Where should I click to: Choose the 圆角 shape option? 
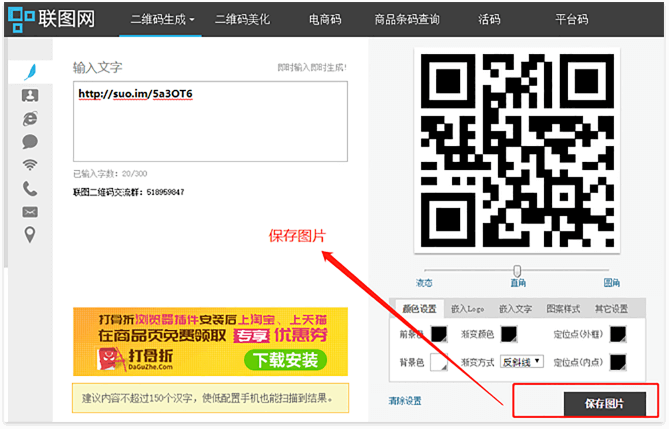(x=611, y=283)
